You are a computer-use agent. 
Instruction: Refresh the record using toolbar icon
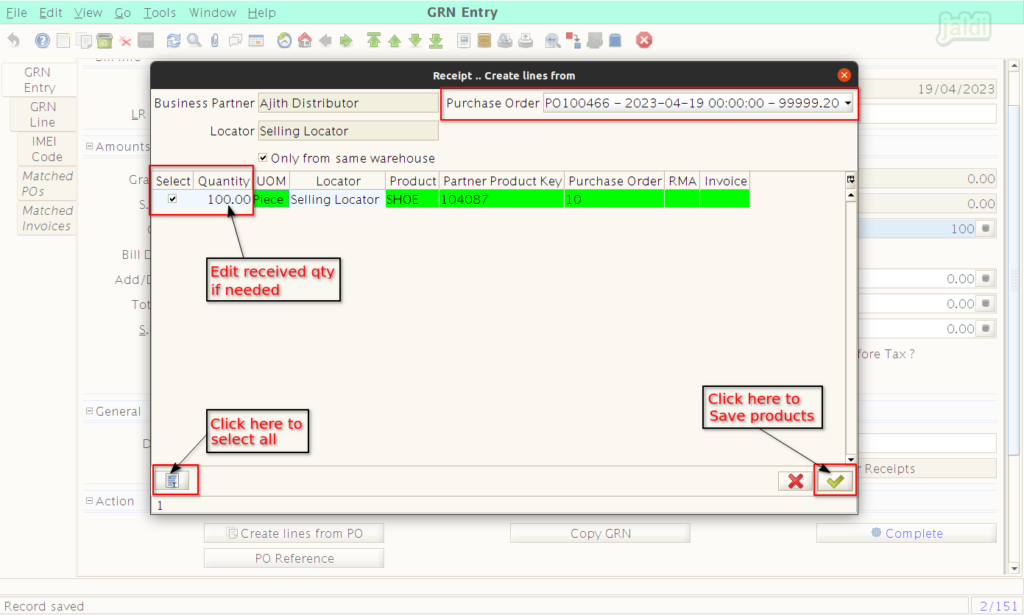point(173,40)
